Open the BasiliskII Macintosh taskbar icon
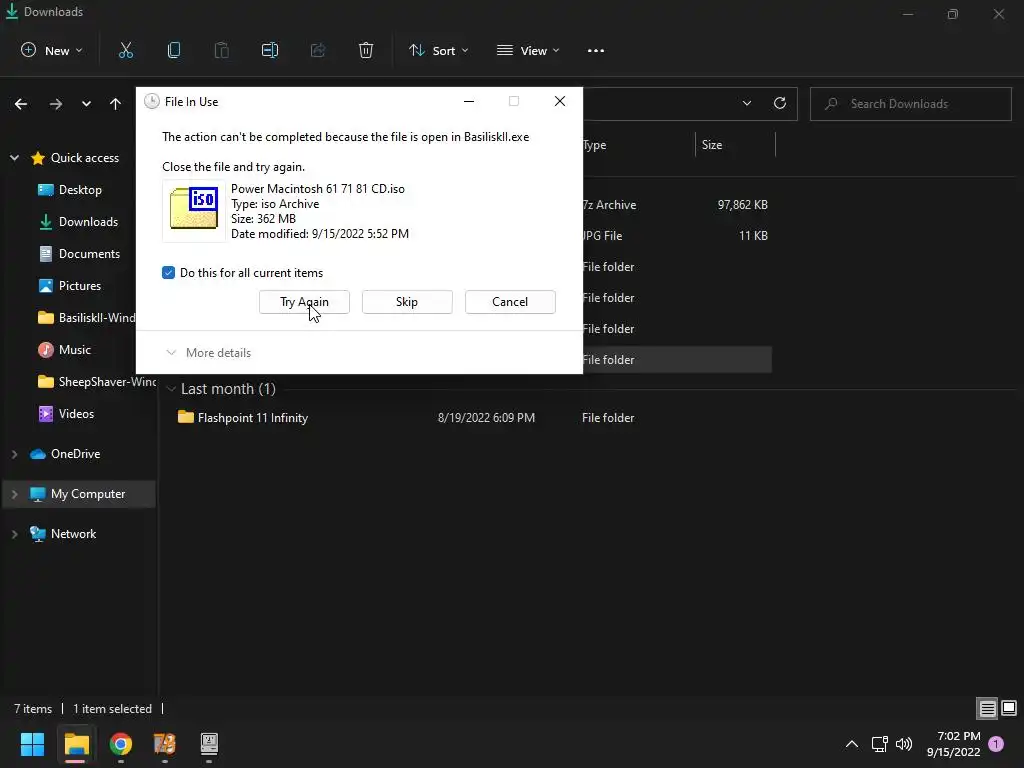The height and width of the screenshot is (768, 1024). 209,744
